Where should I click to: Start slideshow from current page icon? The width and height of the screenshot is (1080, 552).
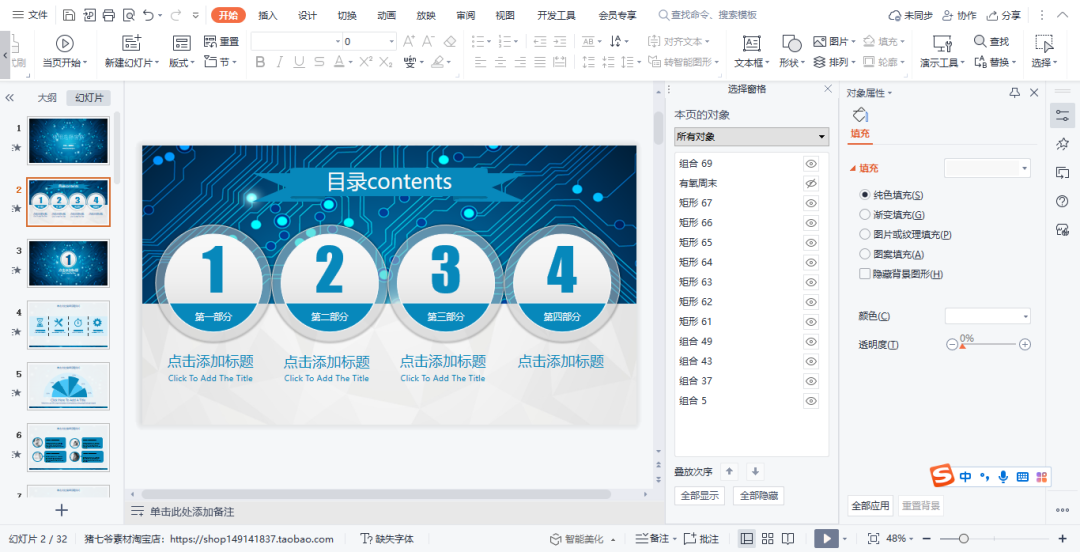click(x=65, y=43)
